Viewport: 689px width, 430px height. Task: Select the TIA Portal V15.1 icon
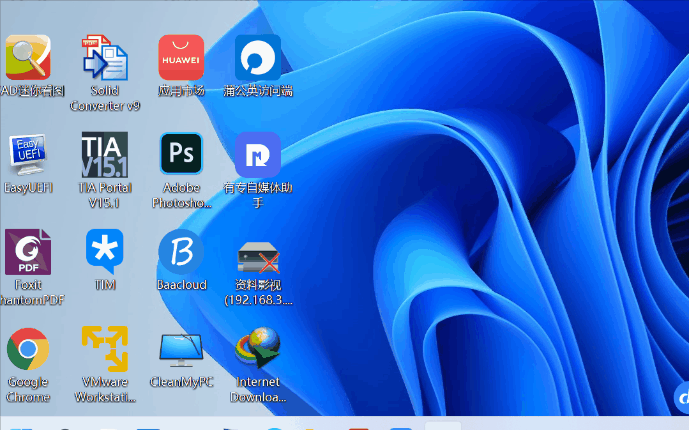[x=104, y=154]
